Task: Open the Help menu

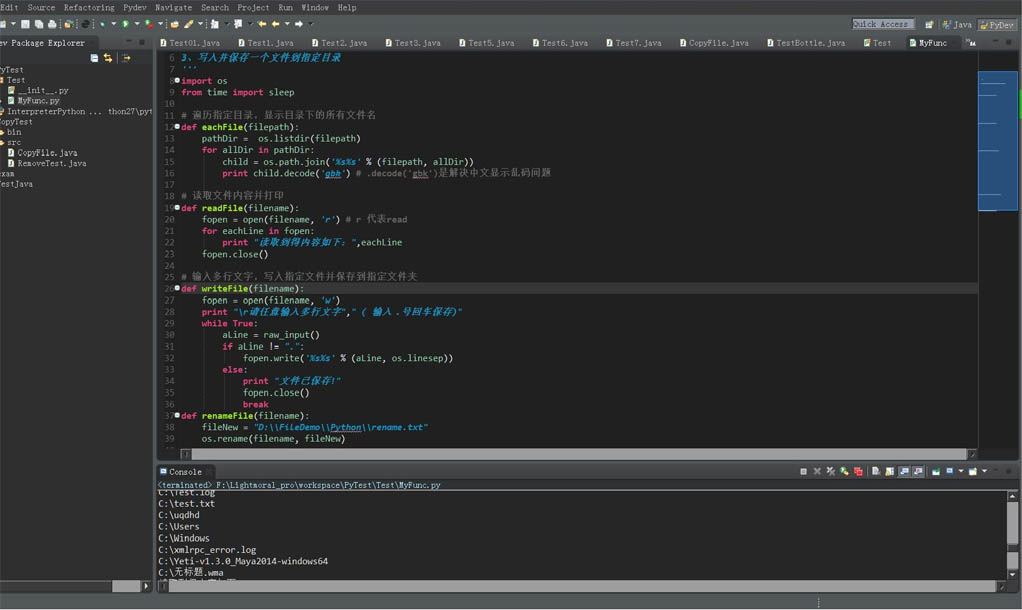Action: point(347,7)
